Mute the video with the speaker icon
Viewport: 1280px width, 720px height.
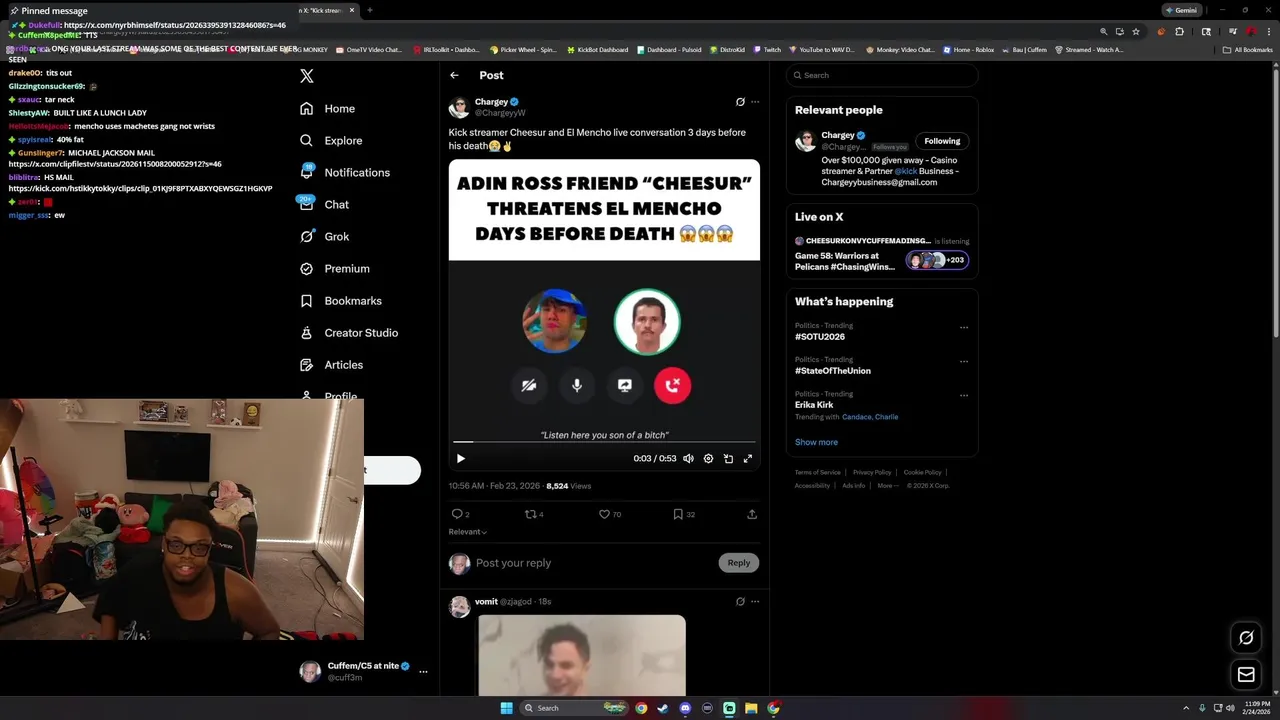(688, 459)
